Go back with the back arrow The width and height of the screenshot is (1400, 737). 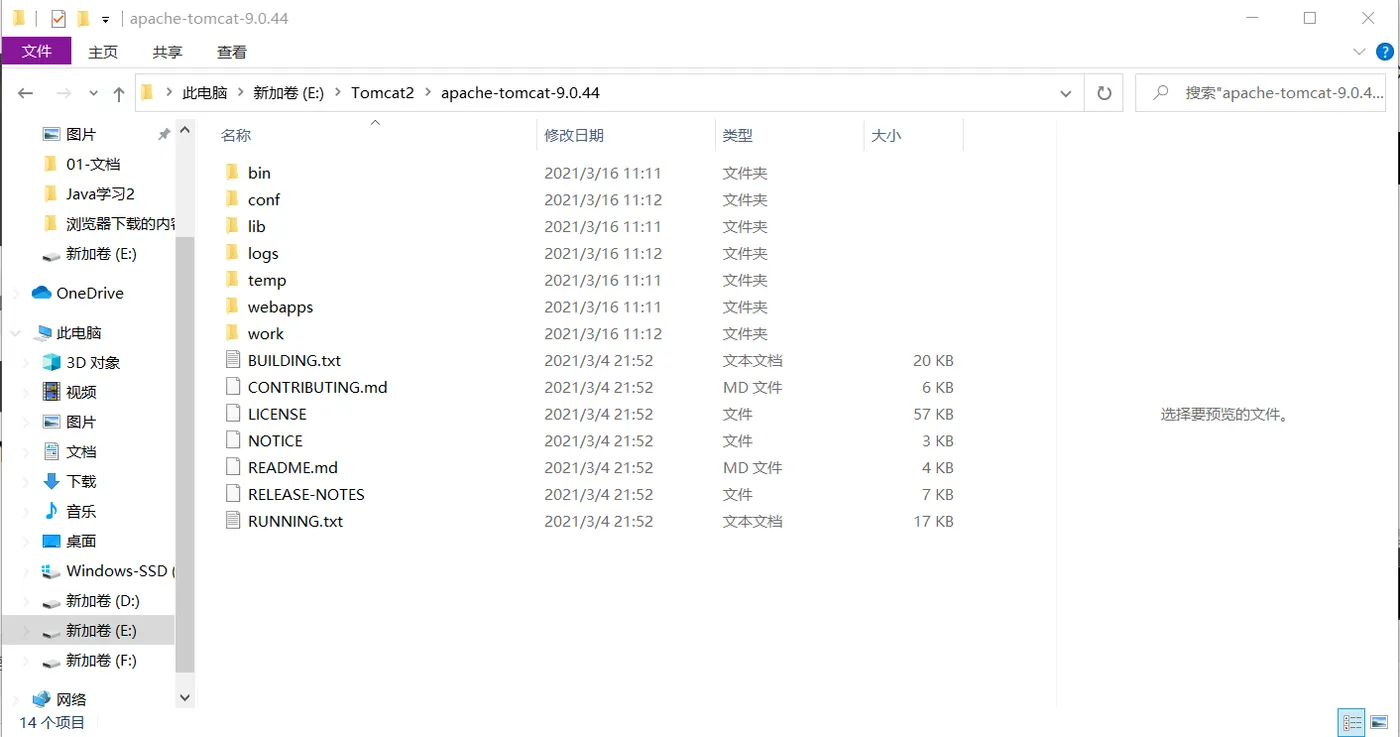[x=26, y=93]
